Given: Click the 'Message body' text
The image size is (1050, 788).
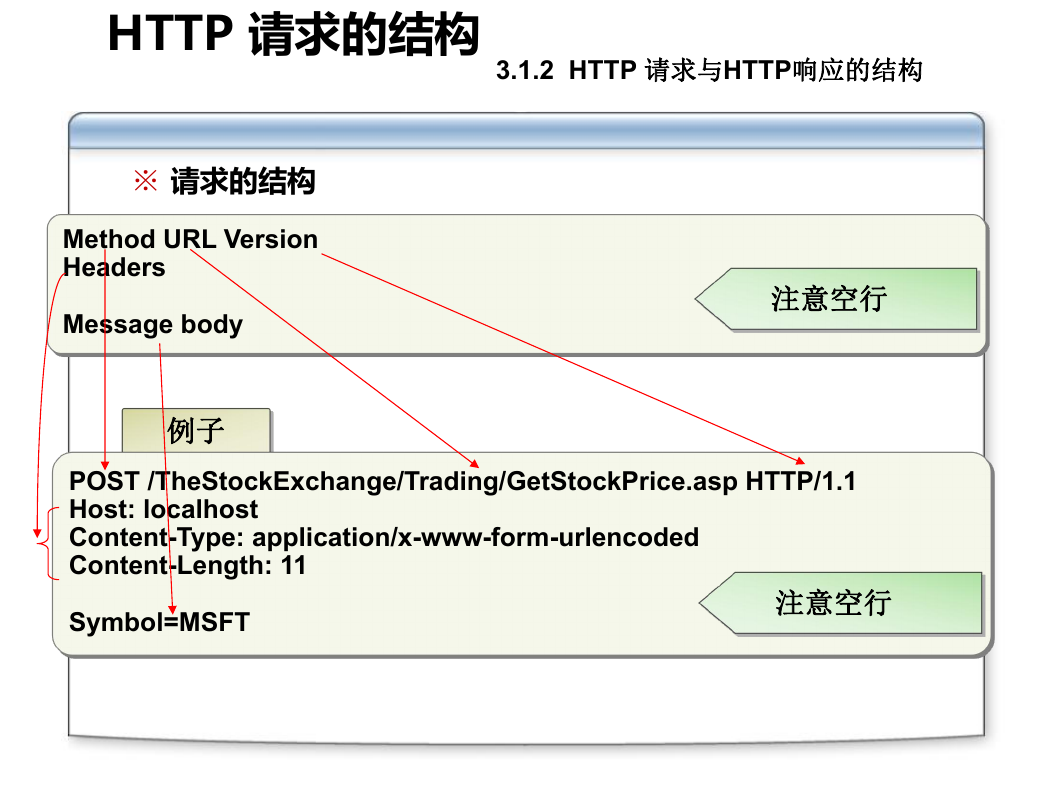Looking at the screenshot, I should click(153, 324).
